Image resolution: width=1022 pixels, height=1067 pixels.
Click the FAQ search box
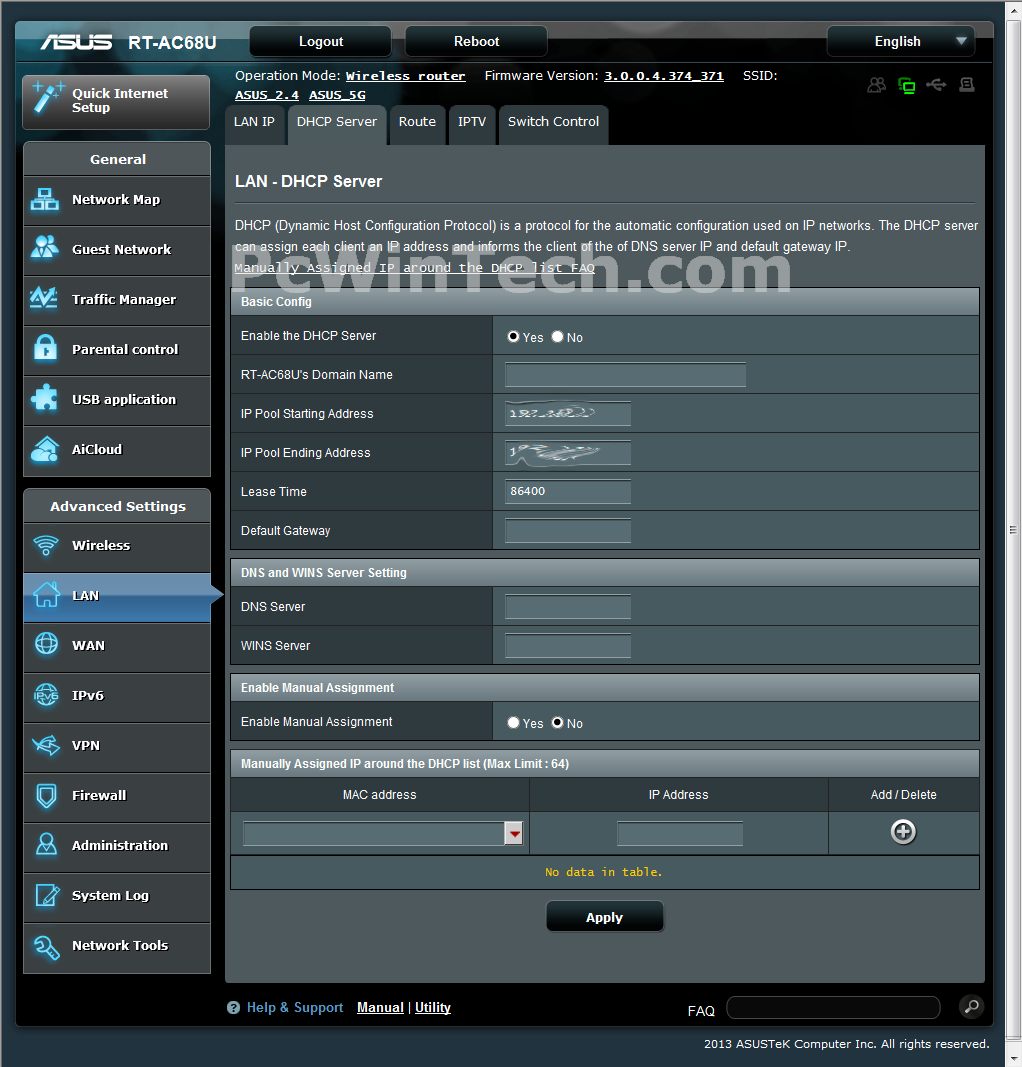[834, 1007]
